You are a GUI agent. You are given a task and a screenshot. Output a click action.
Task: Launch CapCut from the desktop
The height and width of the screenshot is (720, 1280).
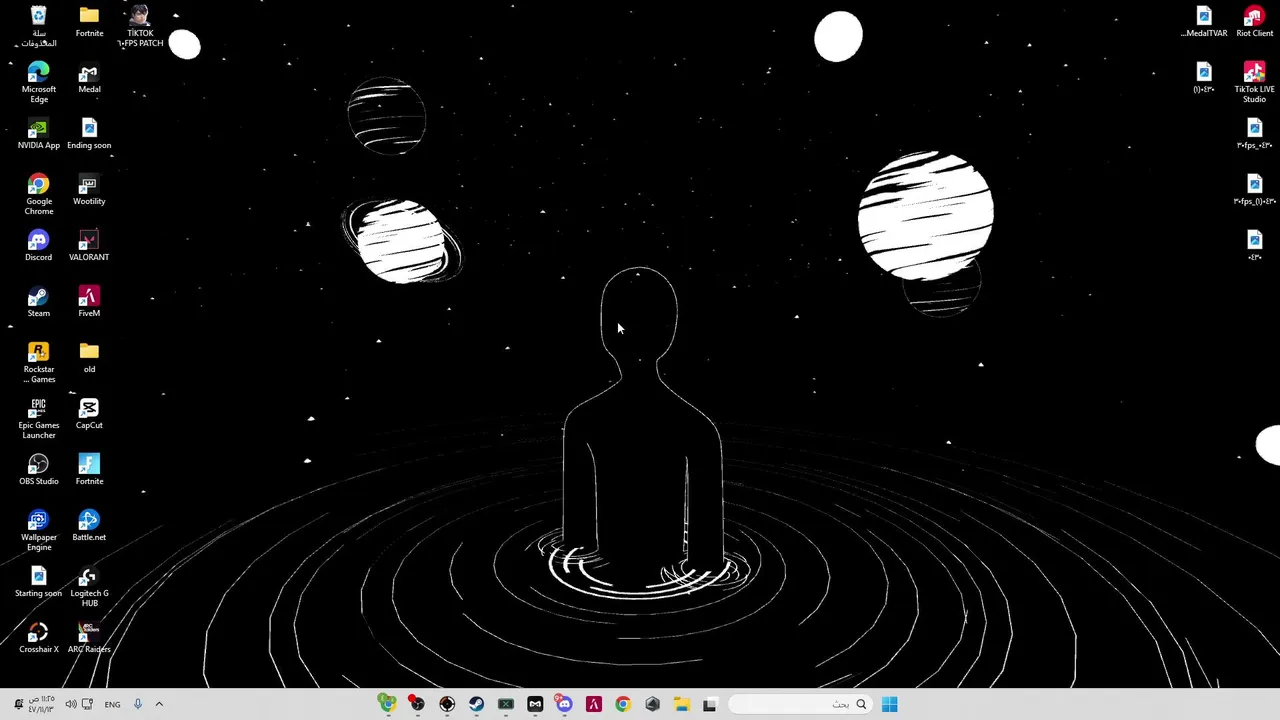tap(89, 414)
